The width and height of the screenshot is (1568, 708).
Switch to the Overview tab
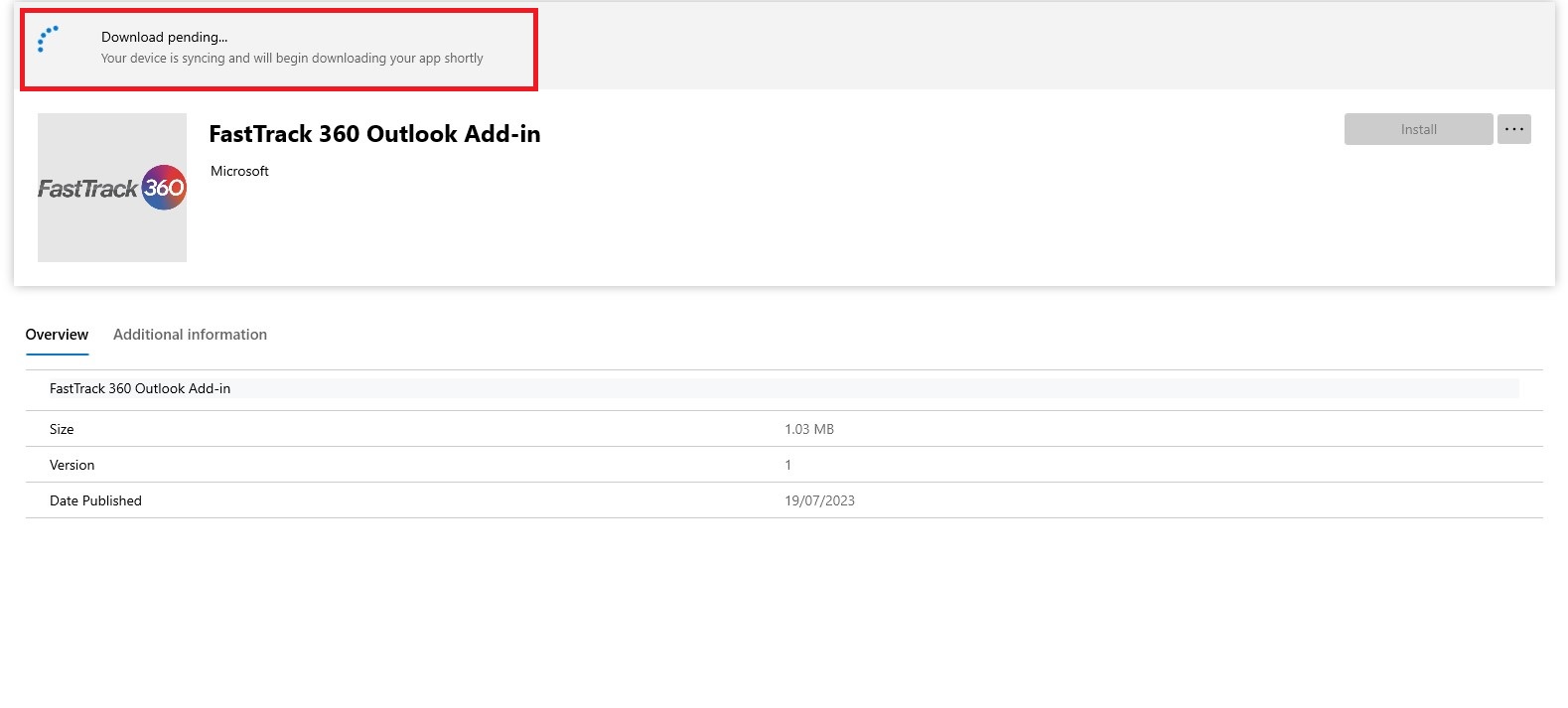coord(57,335)
